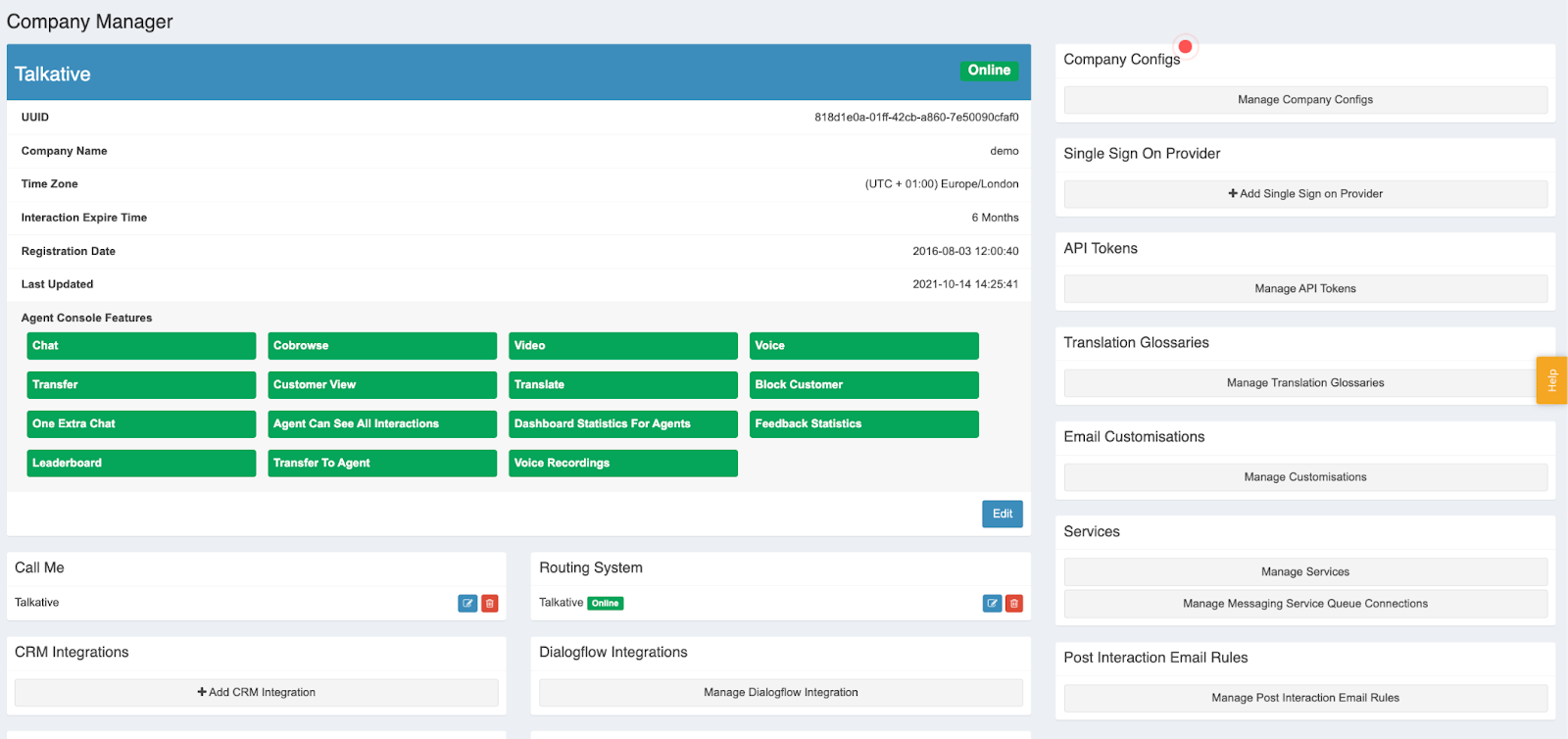Viewport: 1568px width, 739px height.
Task: Click the Company Name value demo
Action: pos(1004,151)
